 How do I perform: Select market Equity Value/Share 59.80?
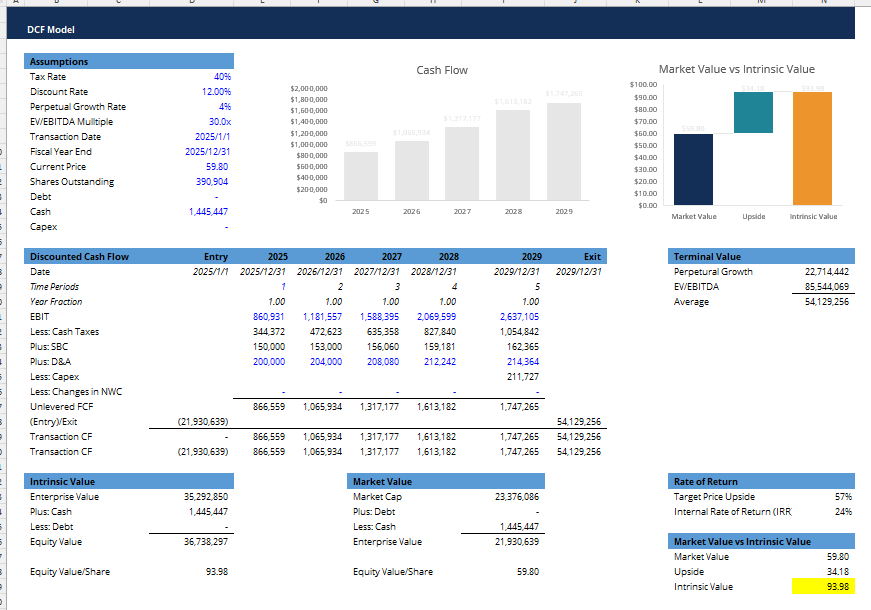(x=528, y=572)
